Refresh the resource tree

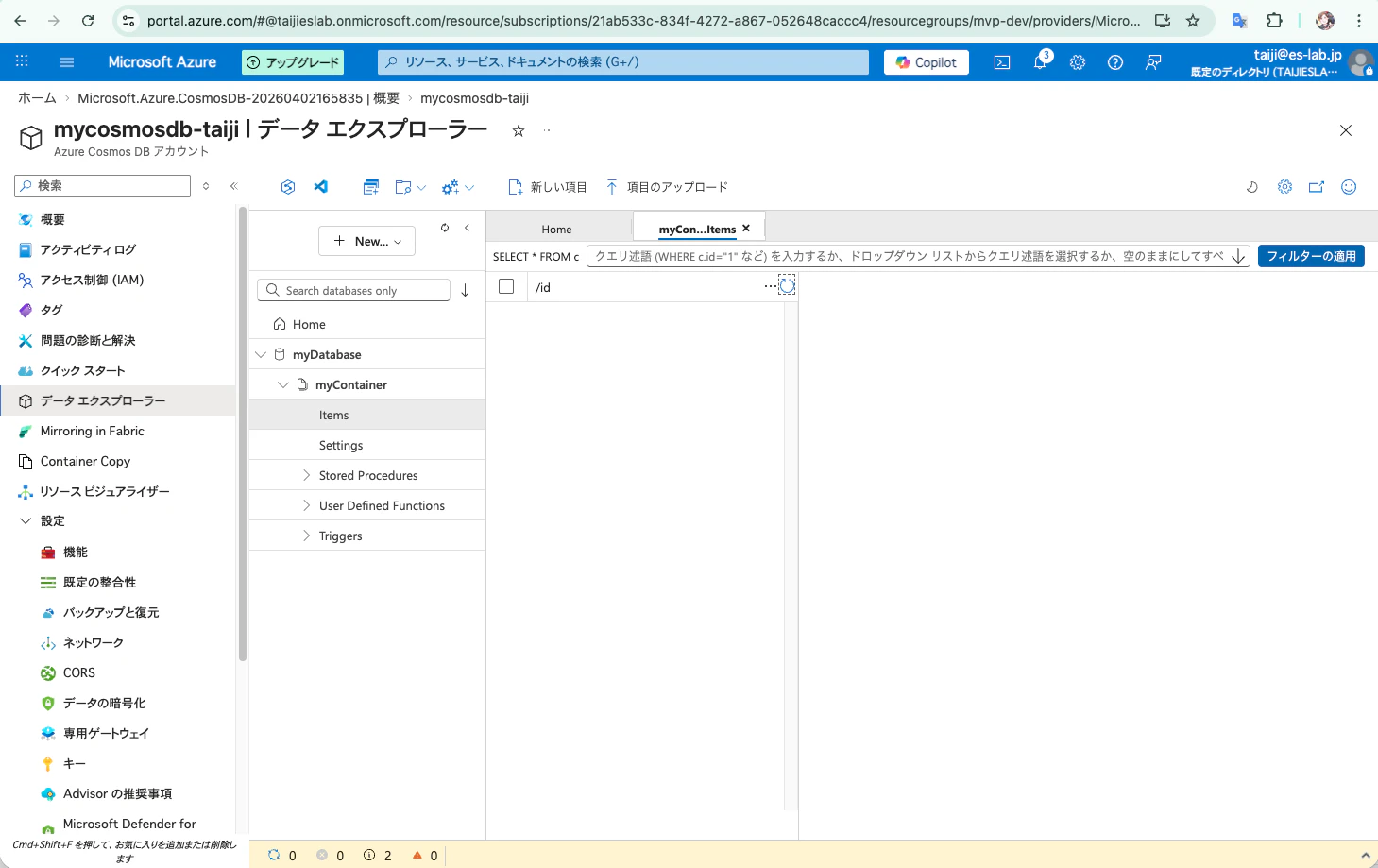445,228
